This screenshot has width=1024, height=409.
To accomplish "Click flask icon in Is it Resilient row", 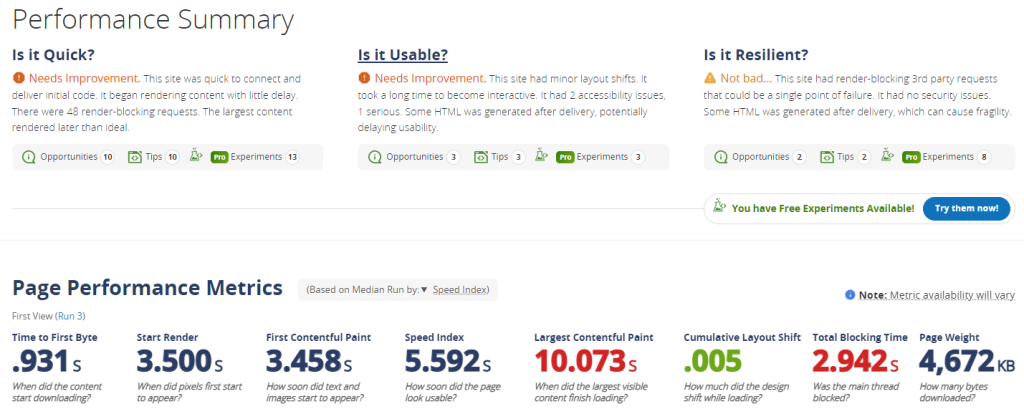I will 886,156.
